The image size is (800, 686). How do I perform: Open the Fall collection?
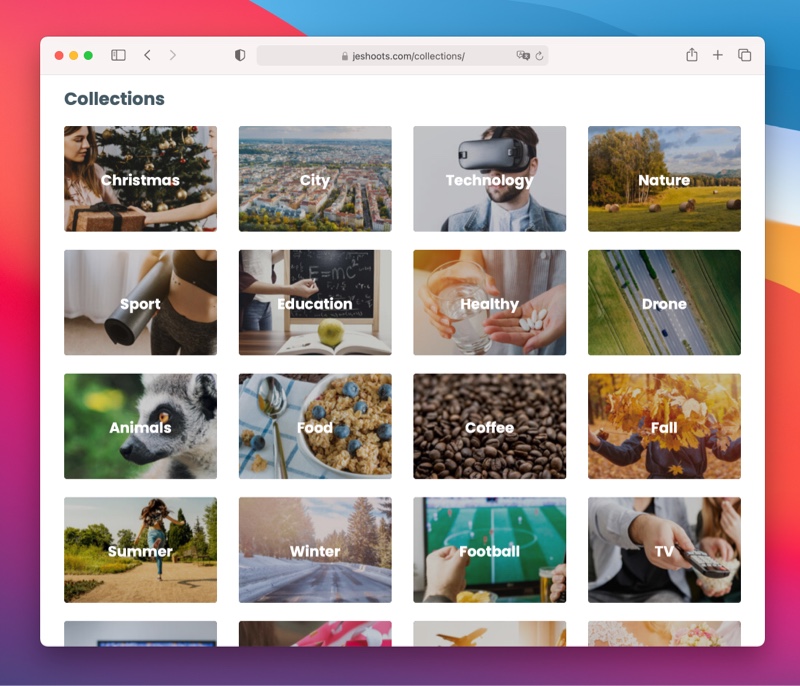click(664, 426)
